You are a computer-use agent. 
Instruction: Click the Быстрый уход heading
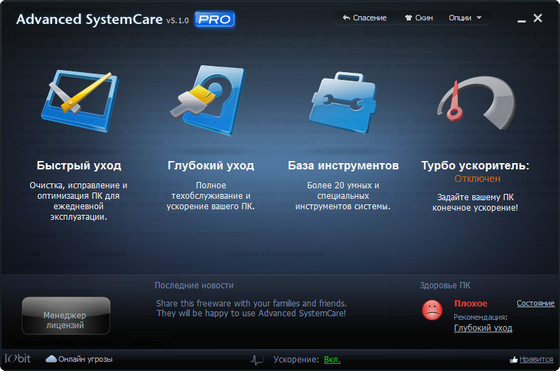point(79,166)
